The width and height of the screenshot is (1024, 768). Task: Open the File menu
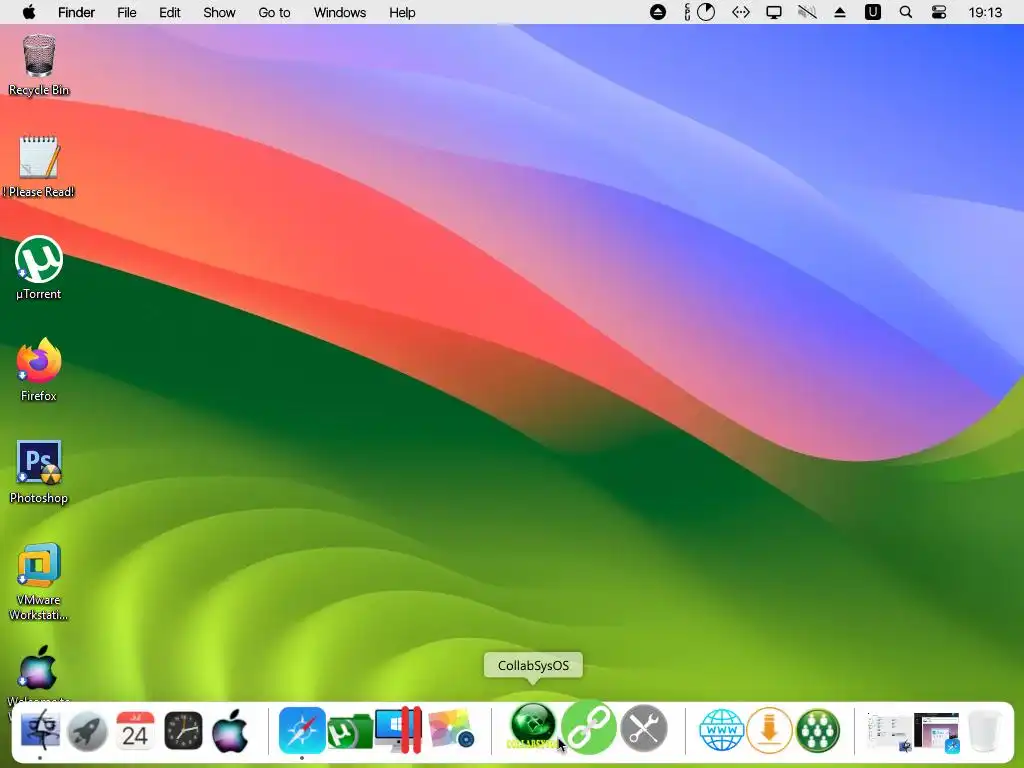[127, 12]
